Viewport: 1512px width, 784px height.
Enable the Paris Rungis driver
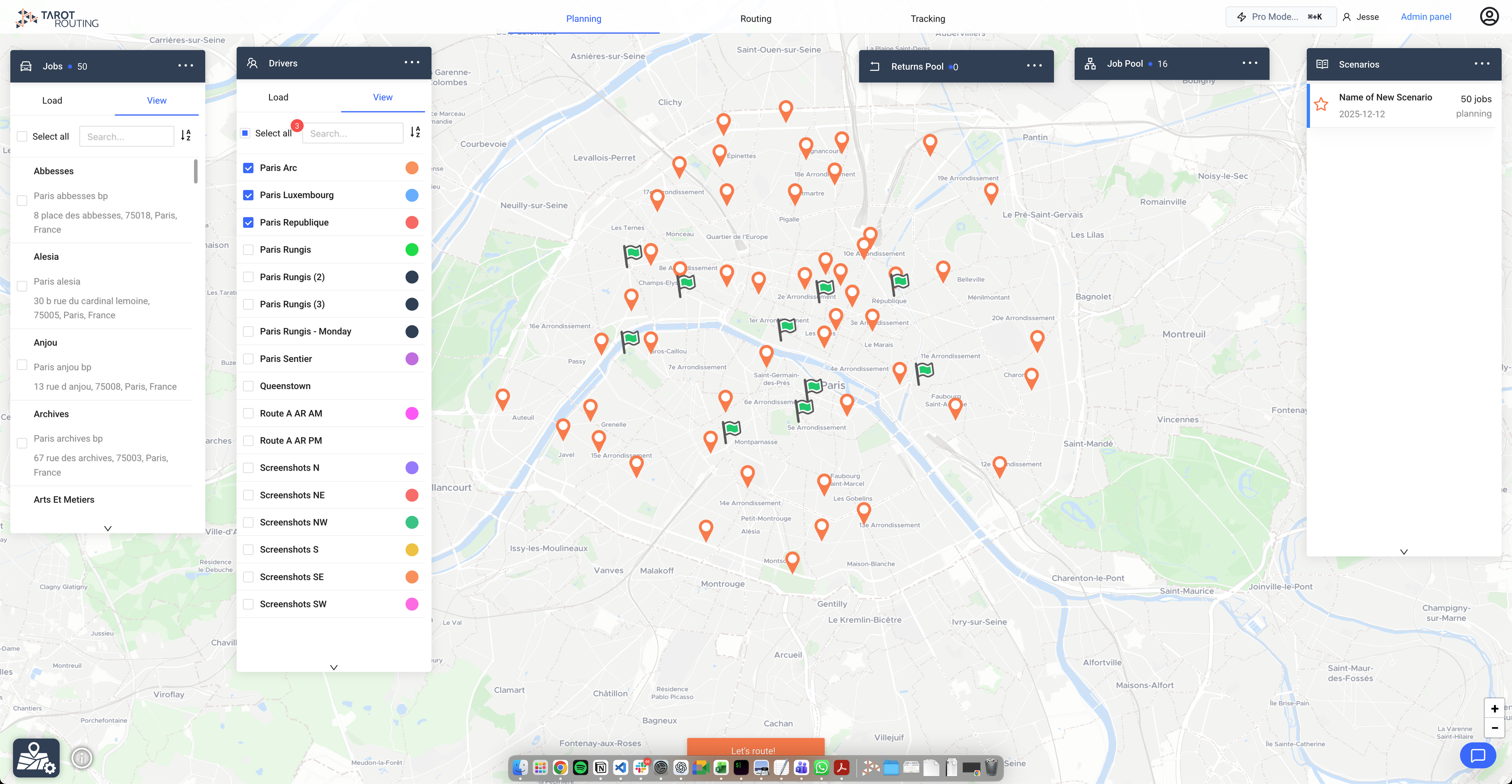click(248, 249)
